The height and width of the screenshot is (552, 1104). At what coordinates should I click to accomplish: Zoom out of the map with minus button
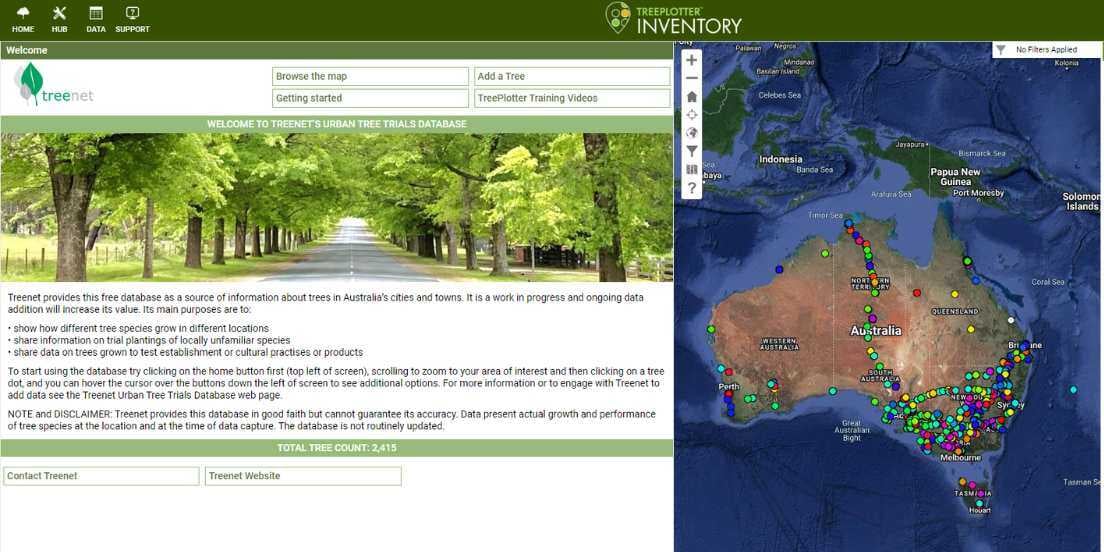point(691,78)
